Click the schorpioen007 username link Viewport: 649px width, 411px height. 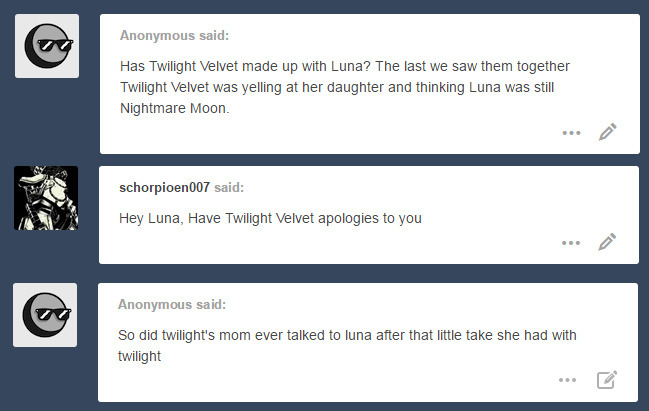tap(164, 187)
